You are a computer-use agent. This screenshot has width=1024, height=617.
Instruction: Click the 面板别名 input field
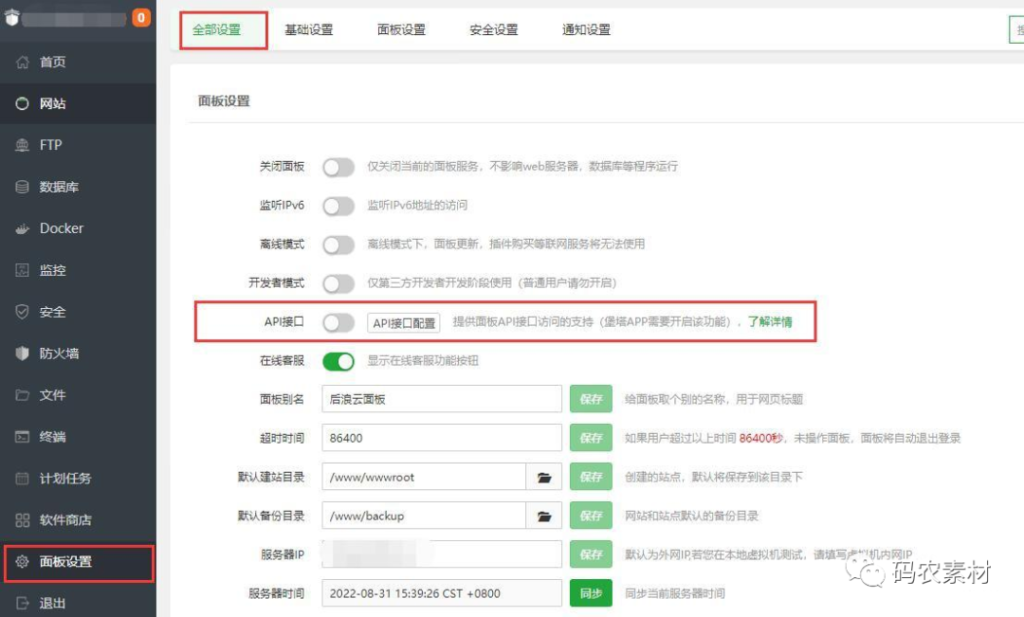[442, 399]
